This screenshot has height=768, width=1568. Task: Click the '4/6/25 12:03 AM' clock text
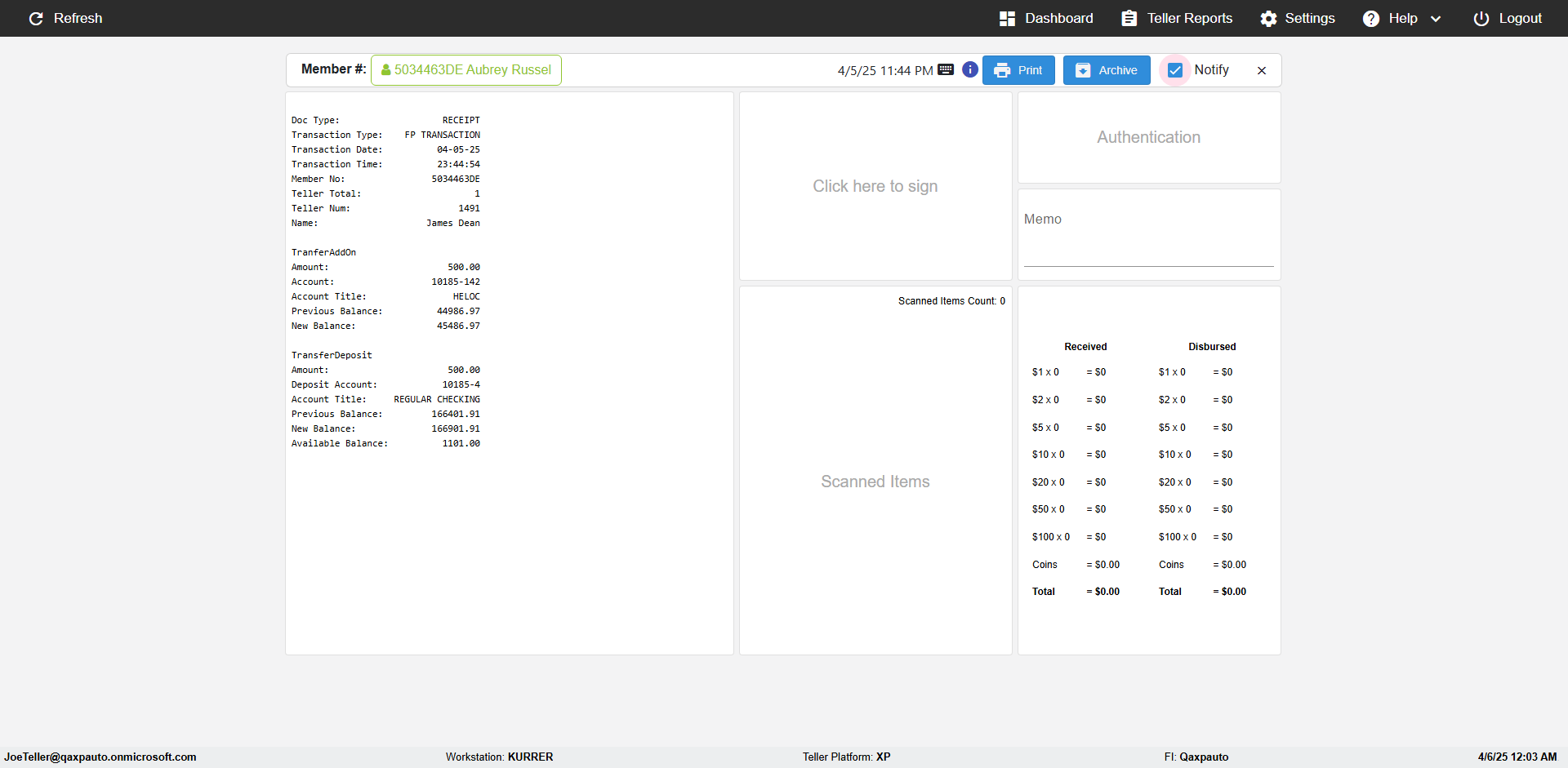[x=1517, y=757]
